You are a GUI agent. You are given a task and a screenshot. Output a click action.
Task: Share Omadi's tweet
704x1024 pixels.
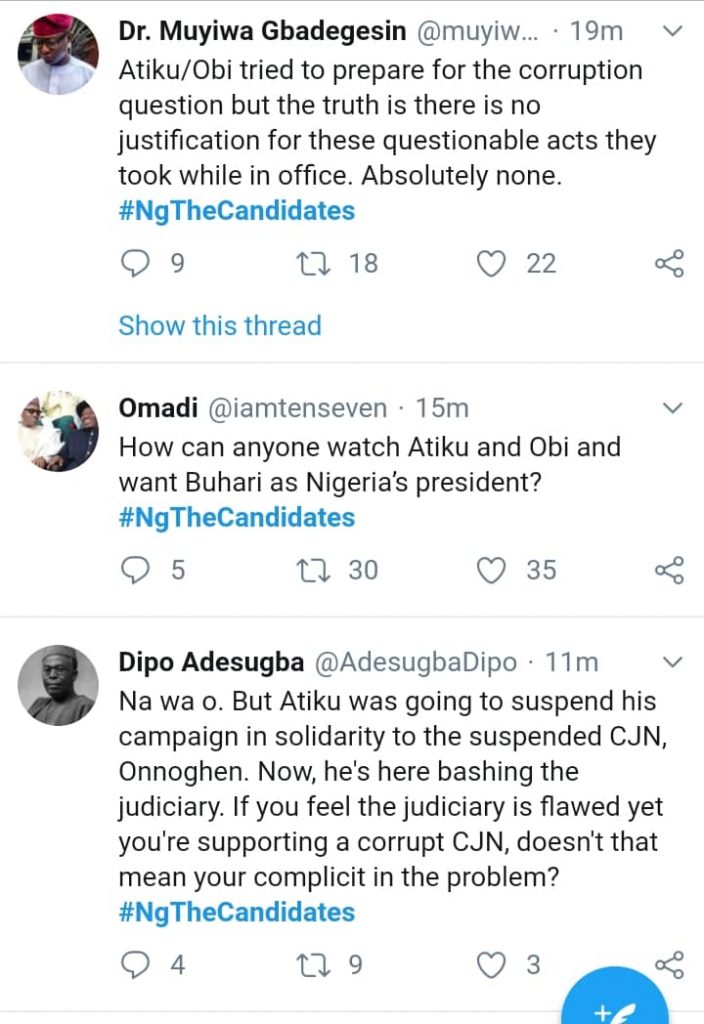(669, 570)
